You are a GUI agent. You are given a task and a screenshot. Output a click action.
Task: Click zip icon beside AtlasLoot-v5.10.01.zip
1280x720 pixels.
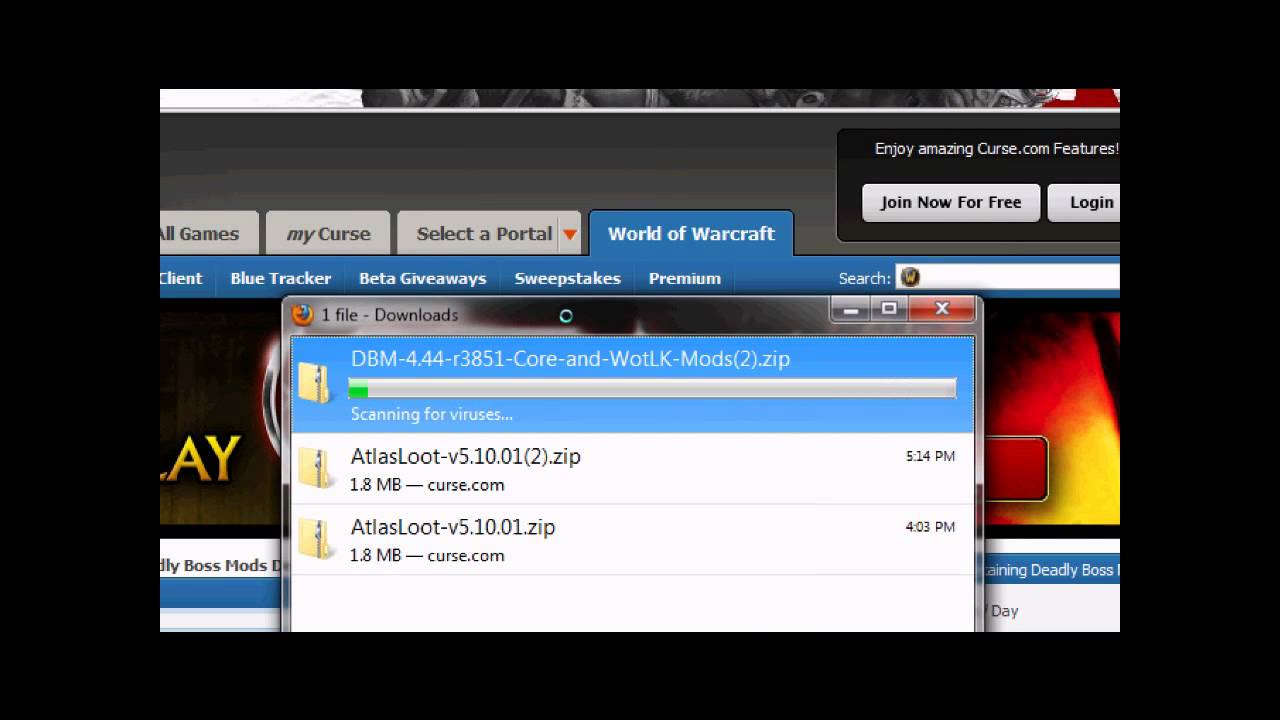(315, 538)
